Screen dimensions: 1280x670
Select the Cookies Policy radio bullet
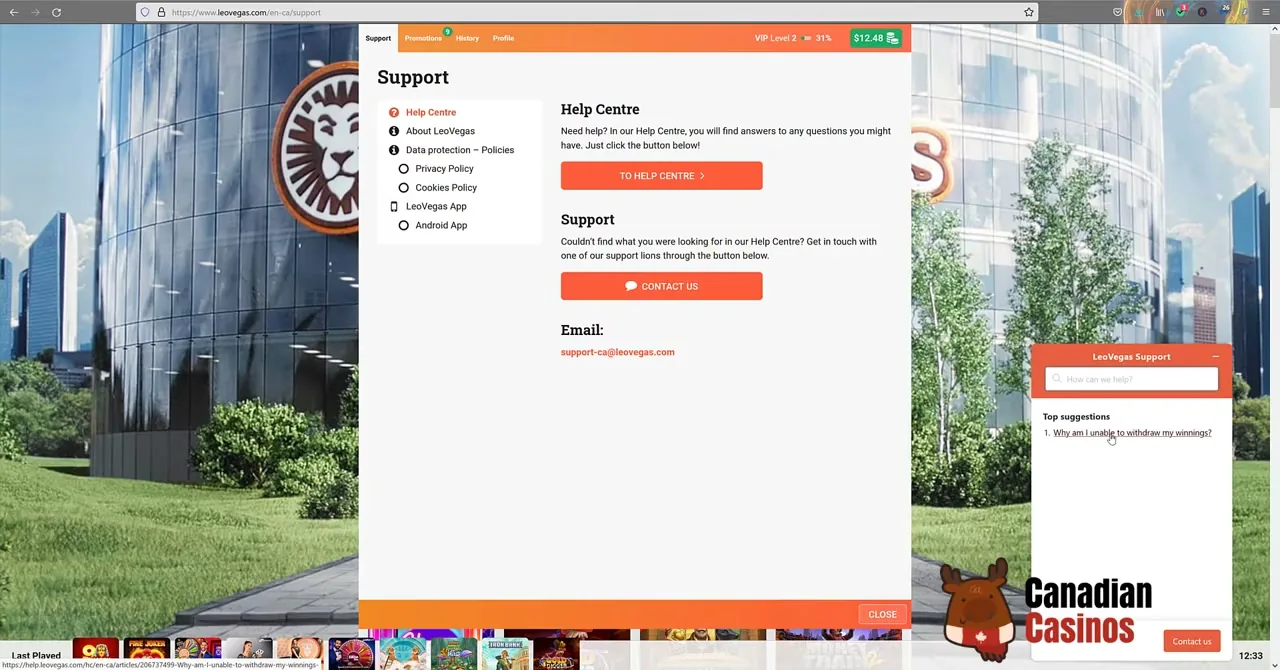[x=404, y=188]
